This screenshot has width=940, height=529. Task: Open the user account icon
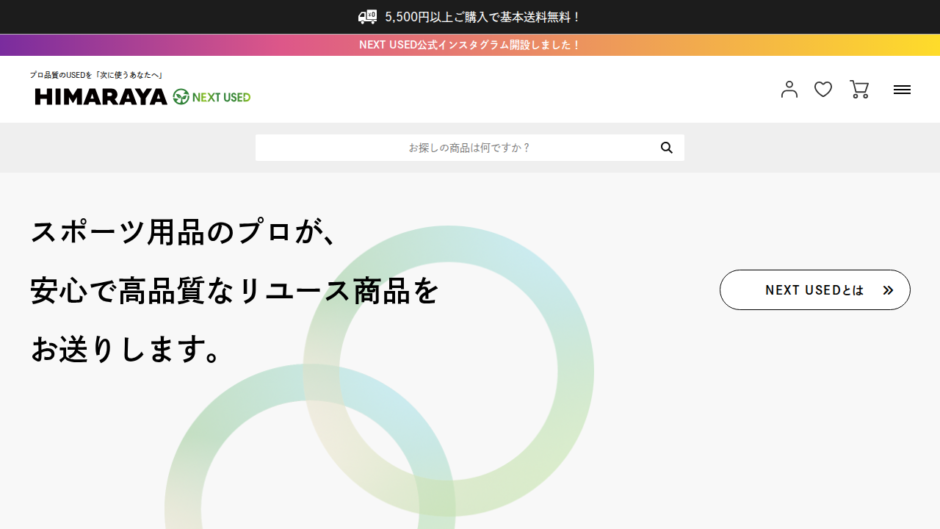tap(789, 89)
